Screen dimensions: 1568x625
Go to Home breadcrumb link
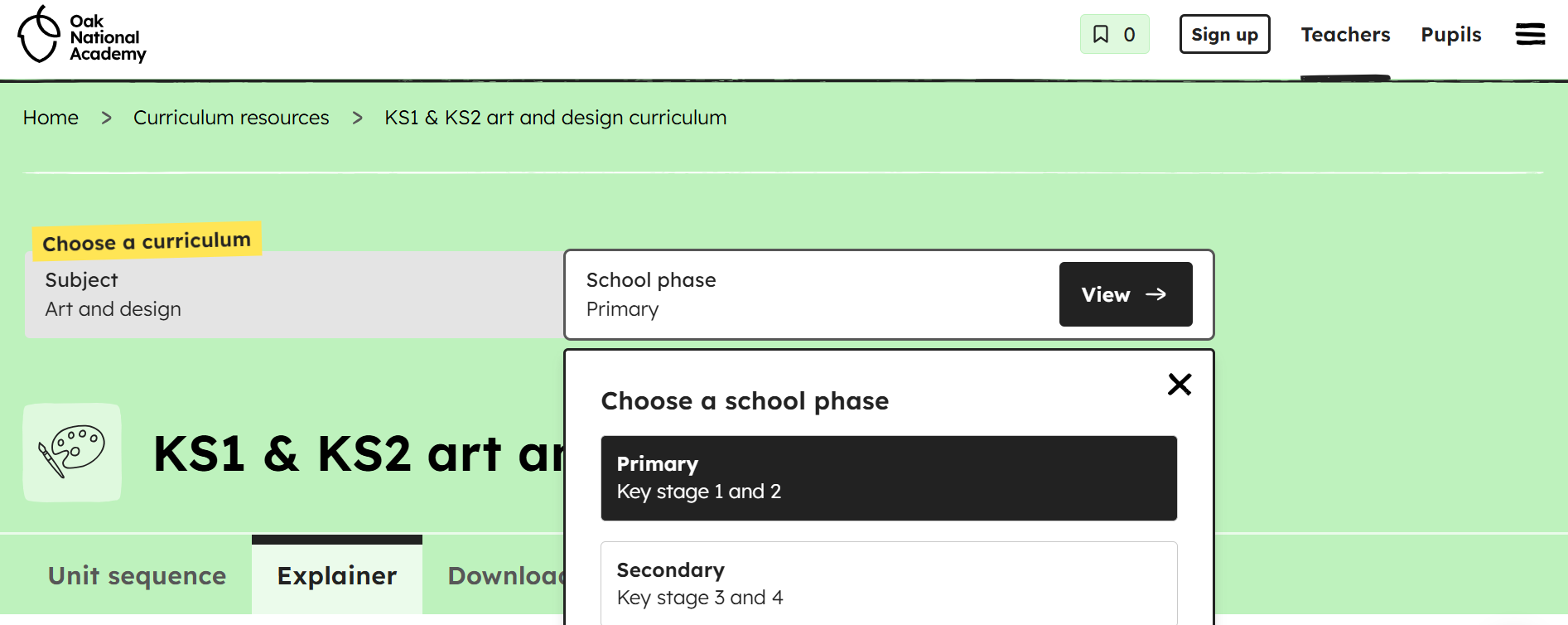click(51, 119)
